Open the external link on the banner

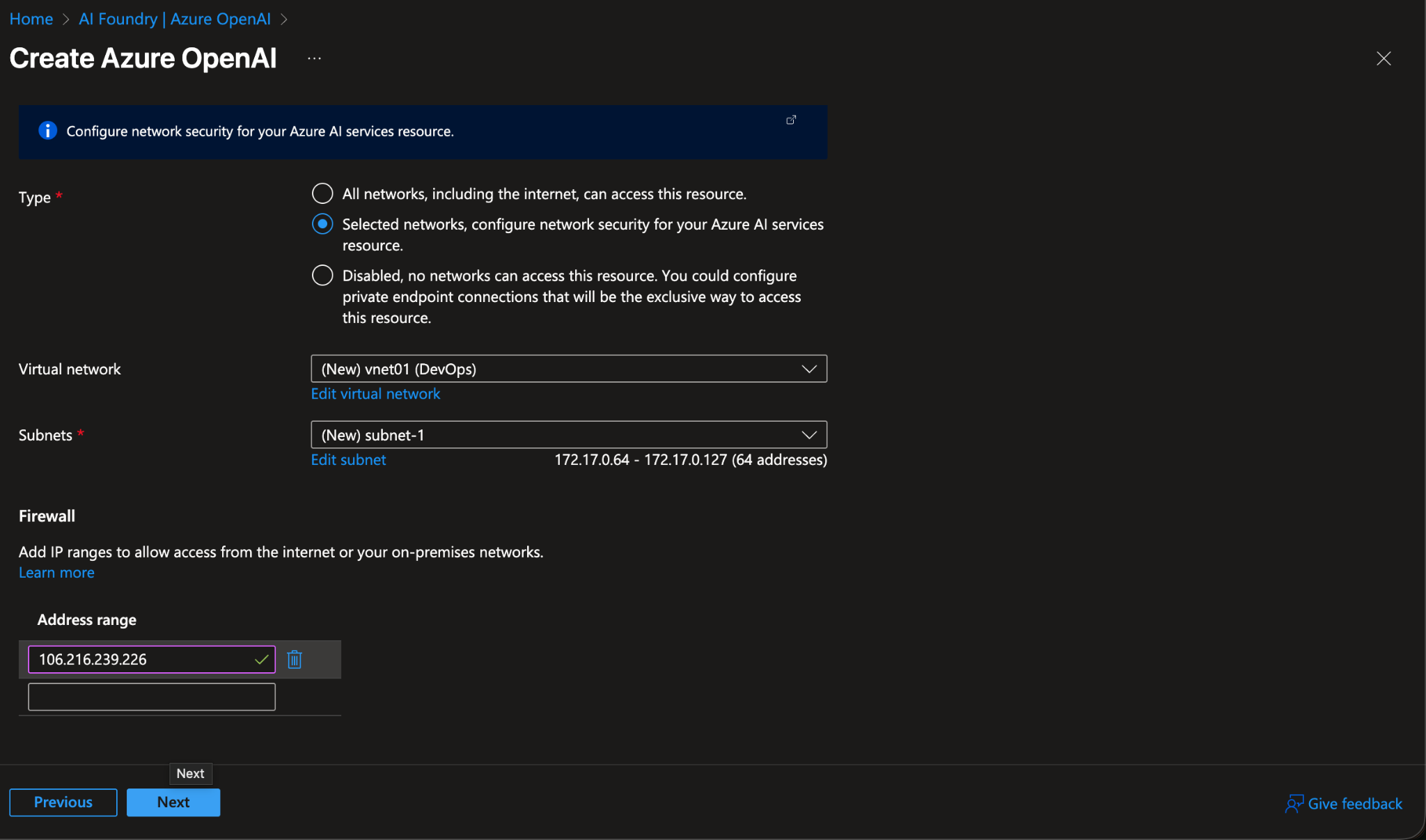pos(790,120)
